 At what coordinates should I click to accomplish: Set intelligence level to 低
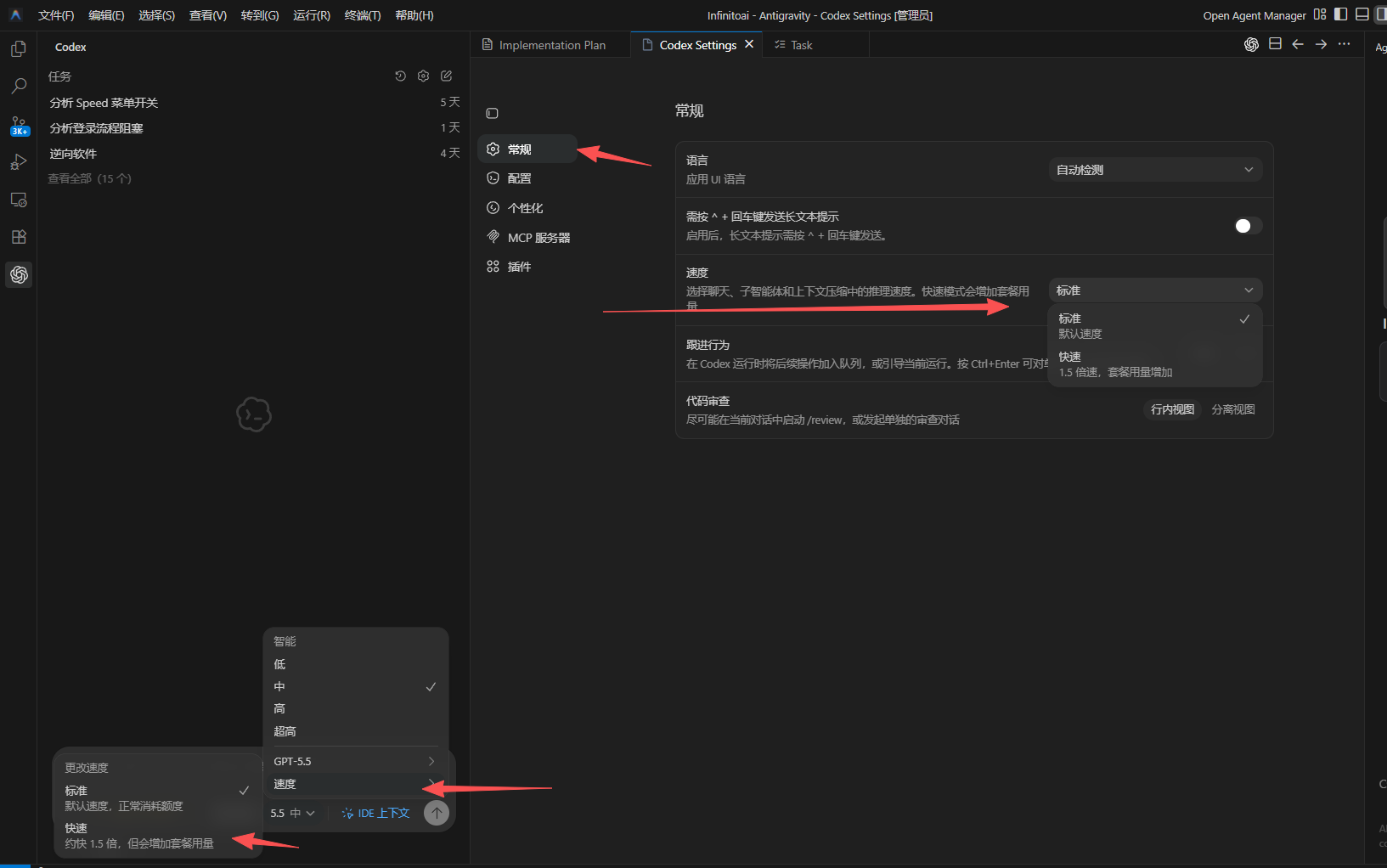[355, 664]
